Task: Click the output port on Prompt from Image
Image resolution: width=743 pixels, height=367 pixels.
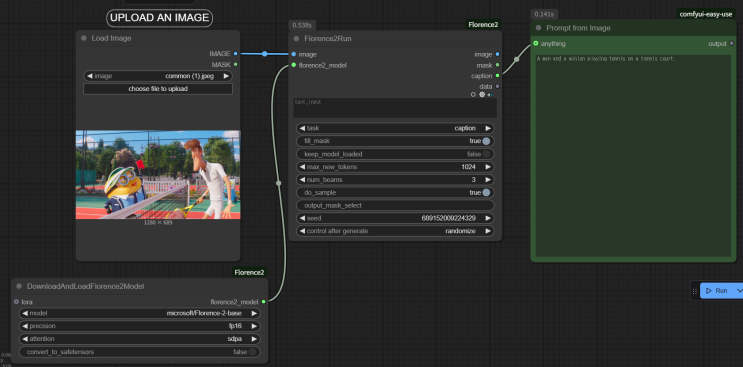Action: (x=731, y=44)
